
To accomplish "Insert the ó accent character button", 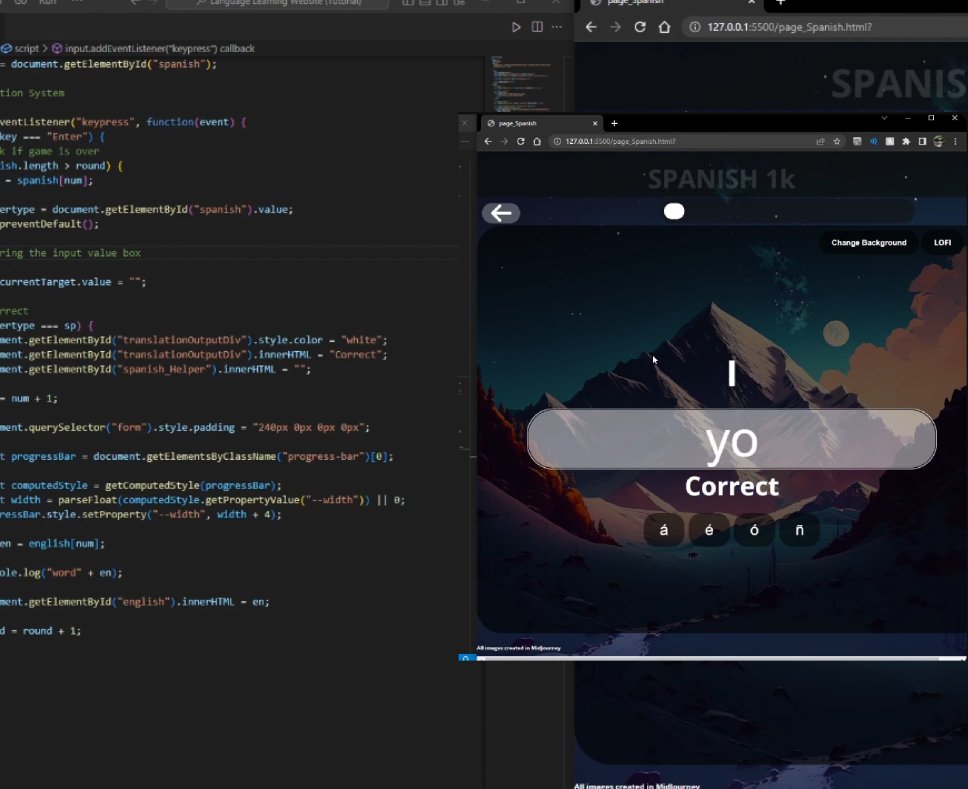I will [754, 530].
